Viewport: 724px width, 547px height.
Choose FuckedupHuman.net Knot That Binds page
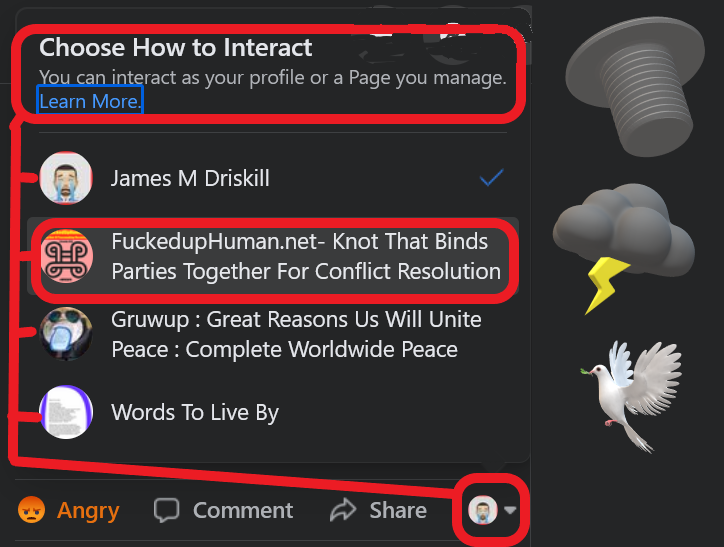[273, 256]
